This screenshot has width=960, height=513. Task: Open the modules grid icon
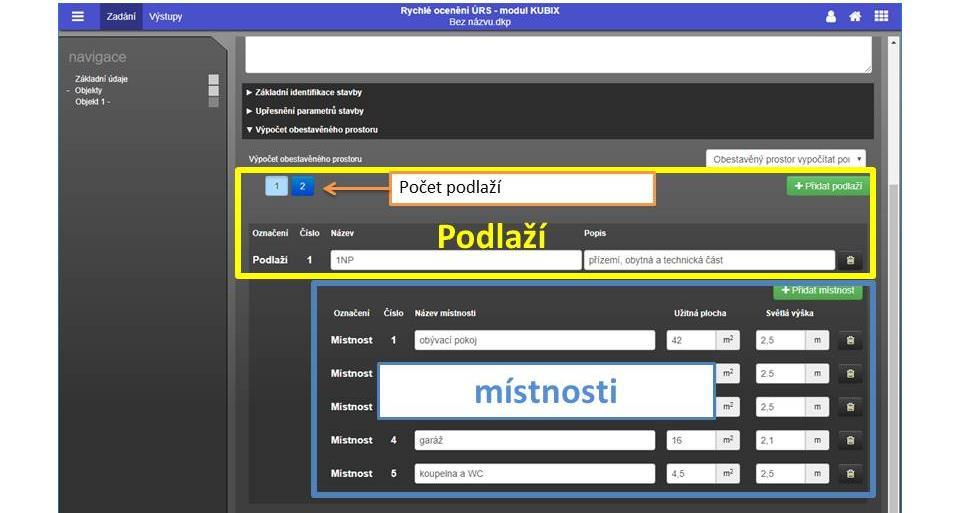pos(881,17)
